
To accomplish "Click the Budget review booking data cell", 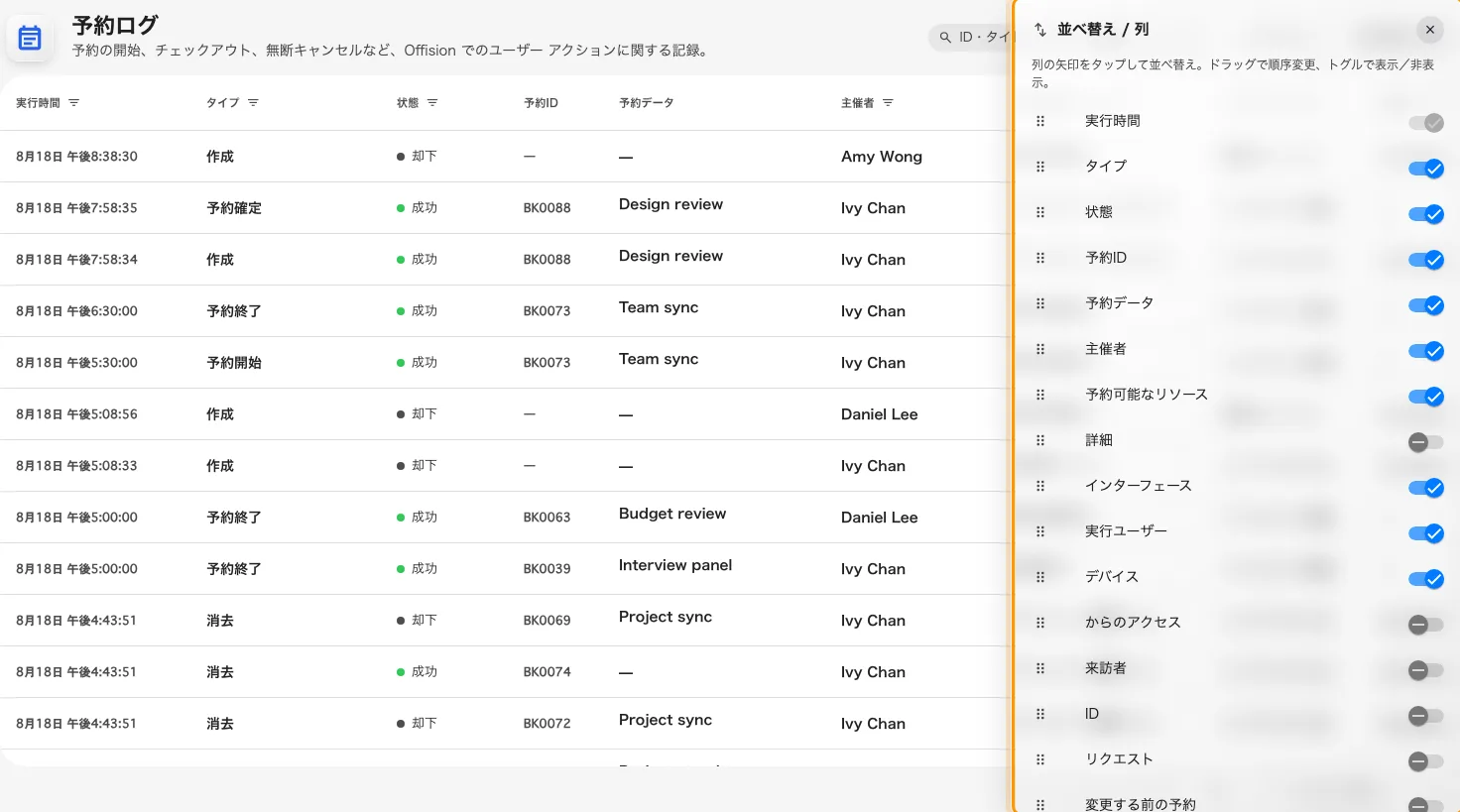I will (x=672, y=514).
